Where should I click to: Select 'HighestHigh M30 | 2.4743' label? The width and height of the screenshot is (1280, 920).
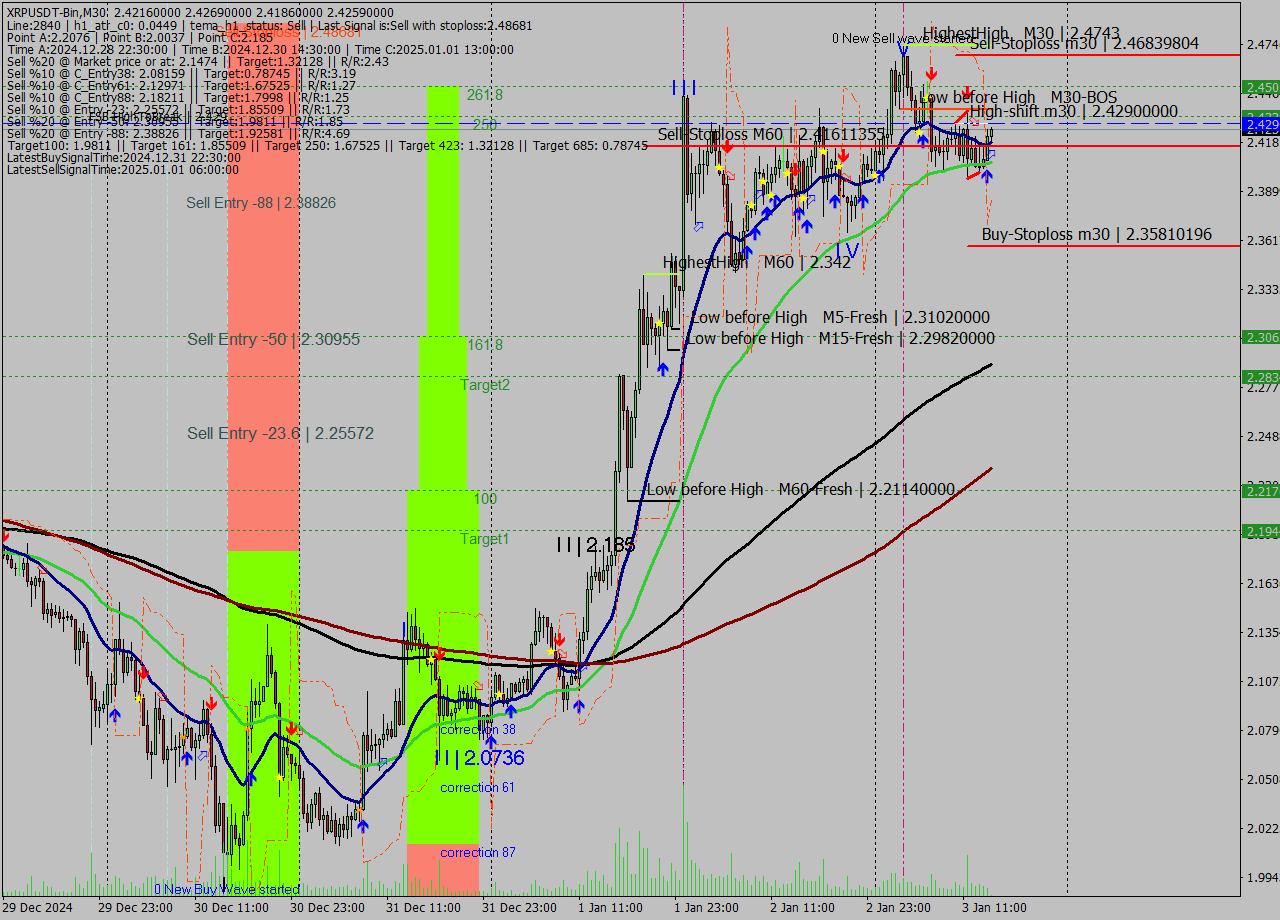click(1021, 33)
